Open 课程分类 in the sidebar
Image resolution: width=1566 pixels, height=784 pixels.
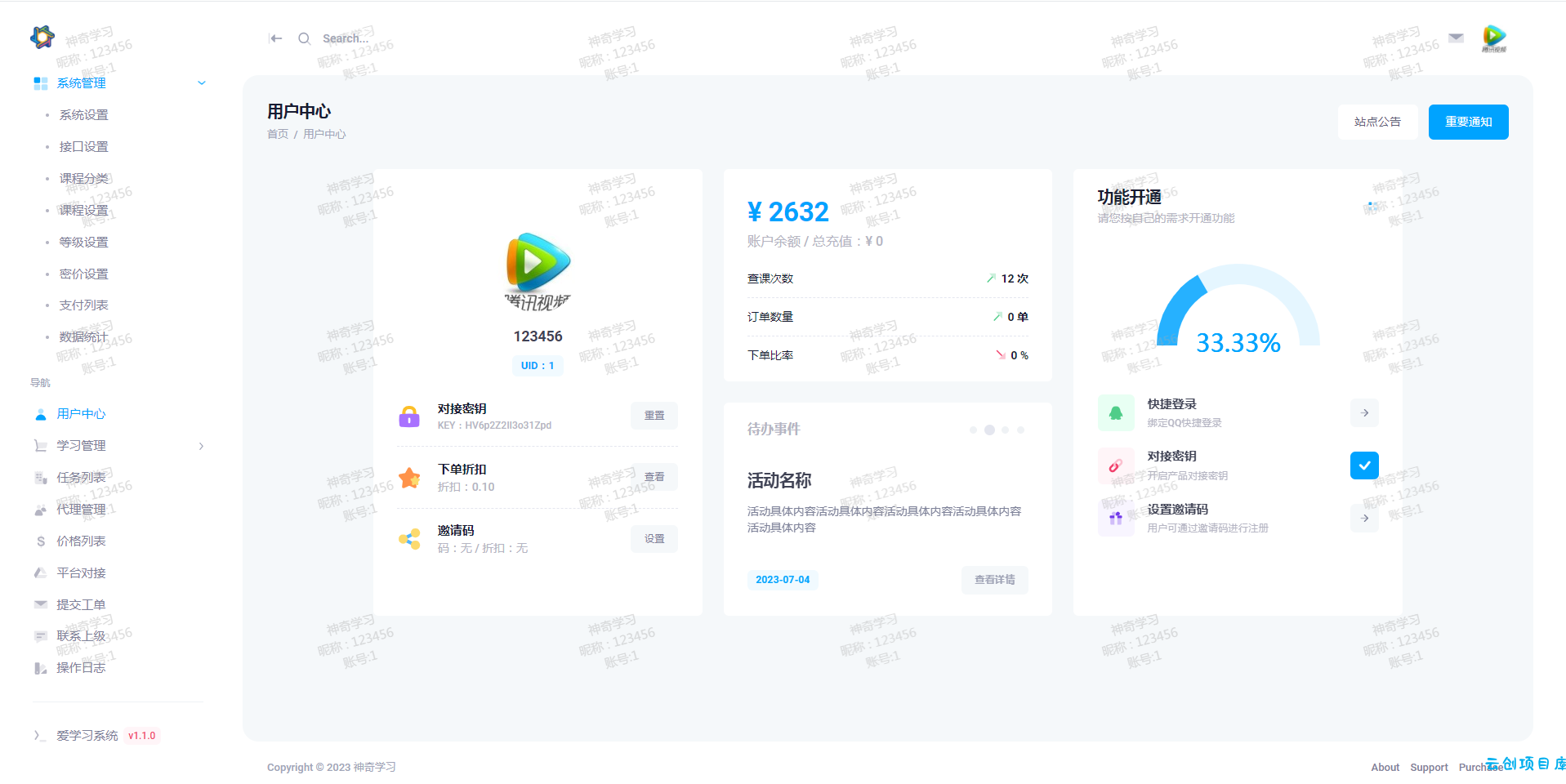[83, 179]
